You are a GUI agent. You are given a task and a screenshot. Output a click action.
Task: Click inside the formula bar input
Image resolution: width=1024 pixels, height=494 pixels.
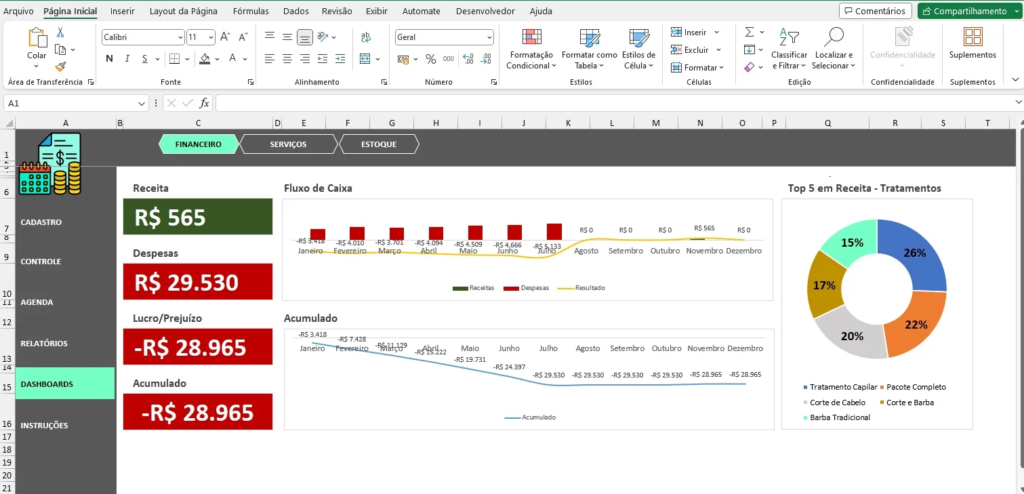point(600,103)
